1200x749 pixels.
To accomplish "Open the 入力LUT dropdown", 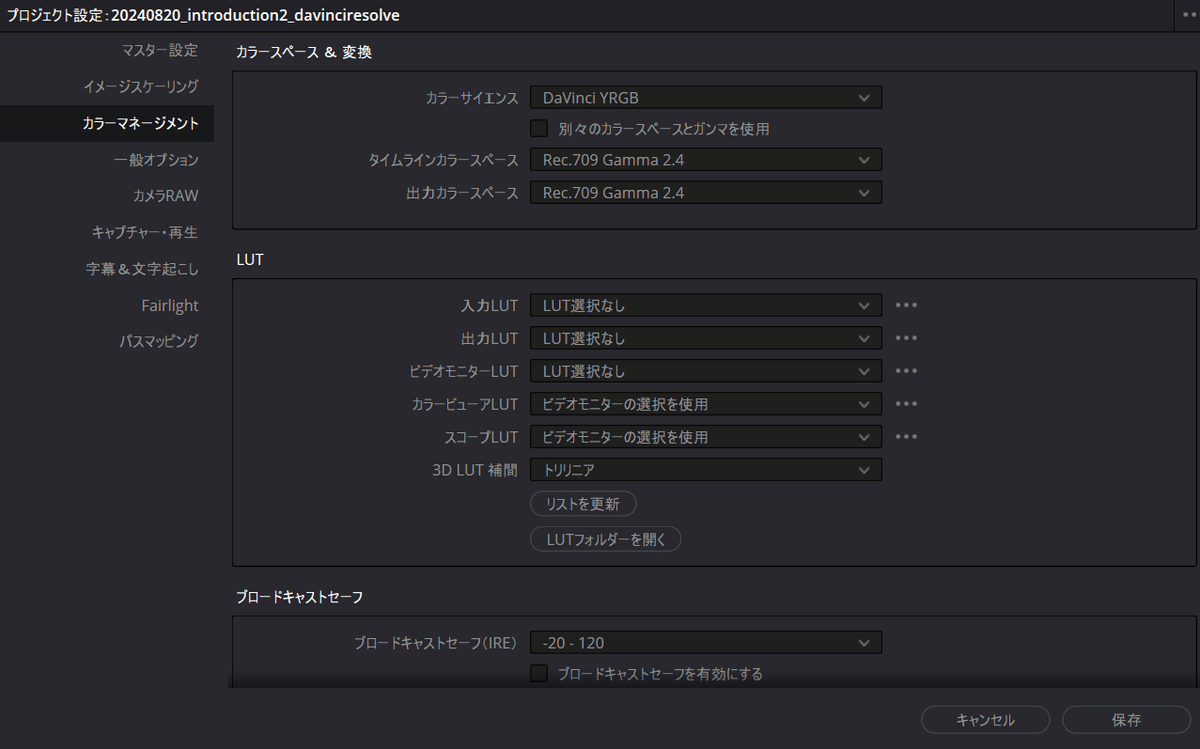I will tap(706, 305).
